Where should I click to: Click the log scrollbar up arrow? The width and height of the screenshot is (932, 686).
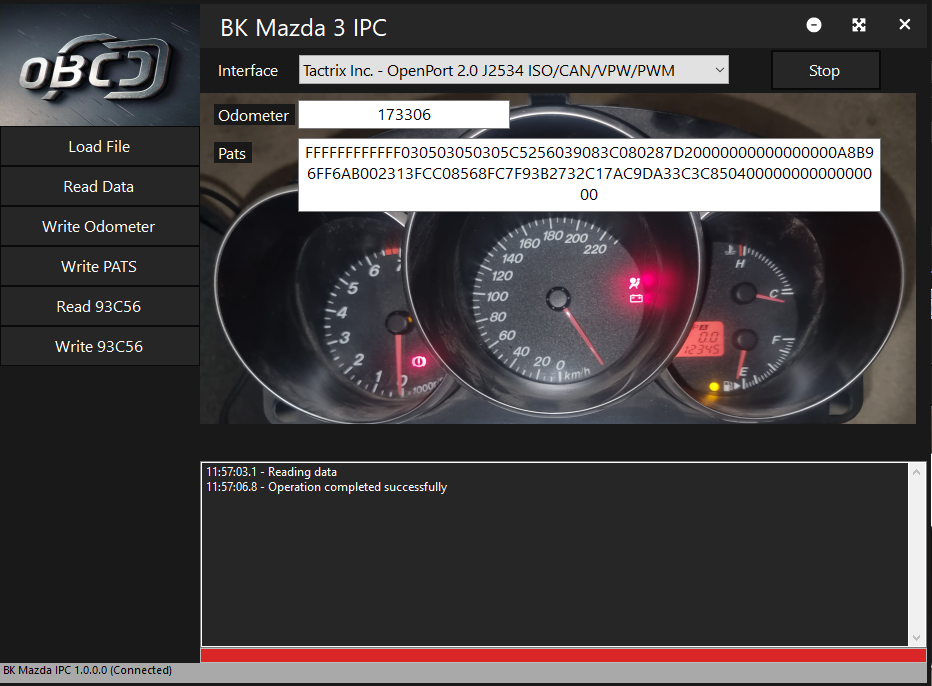916,473
